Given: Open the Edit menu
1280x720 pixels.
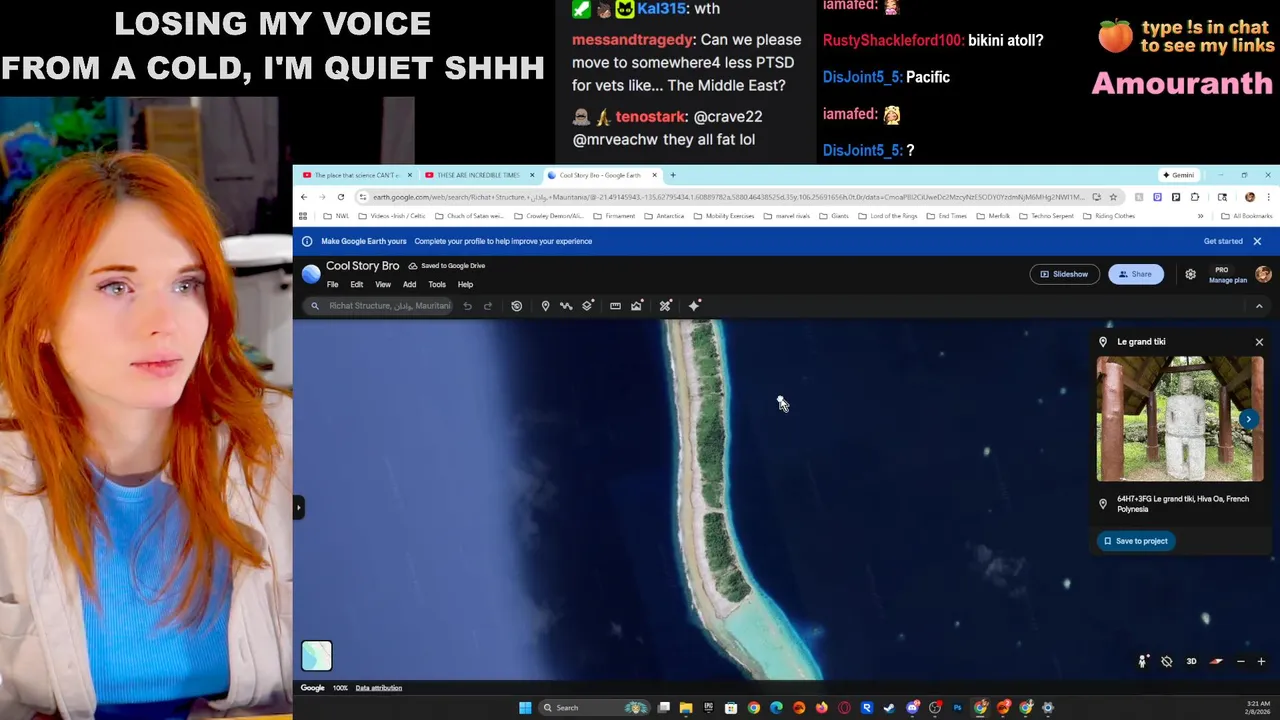Looking at the screenshot, I should point(356,285).
